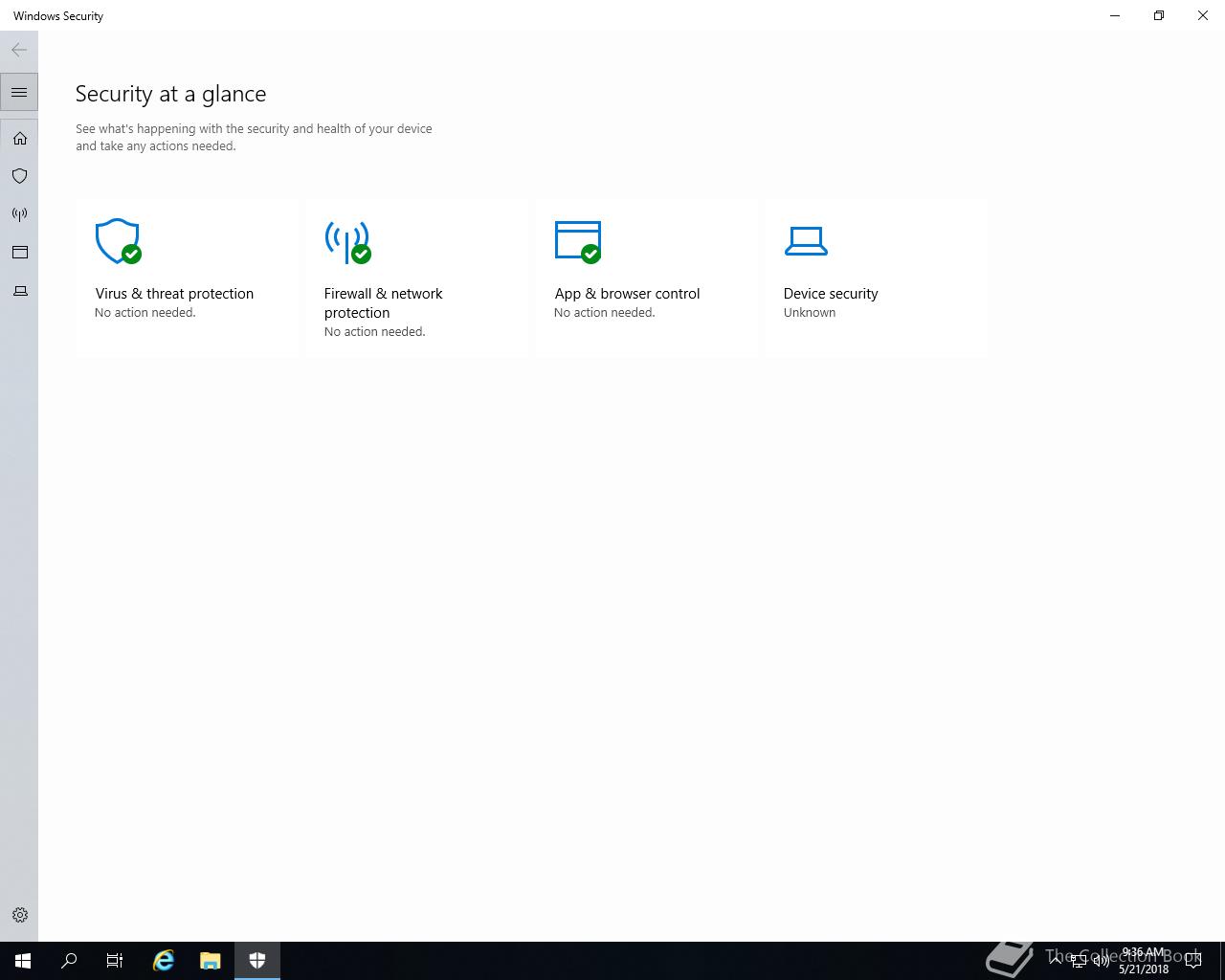Click the App & browser control window tile icon
Viewport: 1225px width, 980px height.
(578, 241)
